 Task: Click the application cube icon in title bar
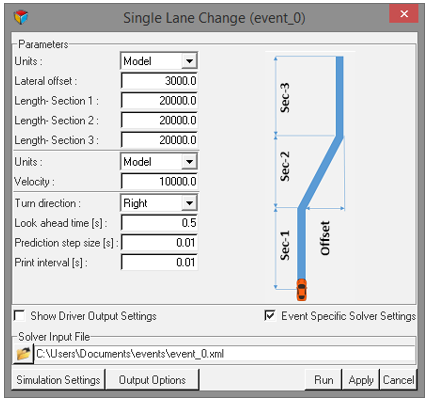click(21, 17)
